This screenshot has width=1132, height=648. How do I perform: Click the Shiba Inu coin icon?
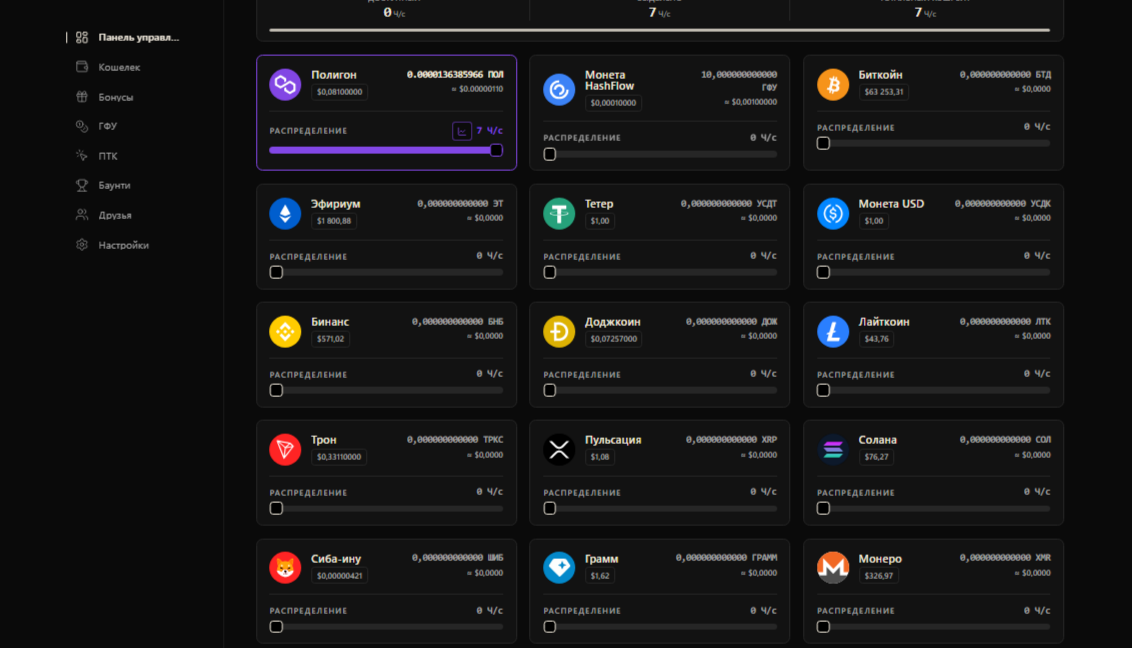[x=285, y=568]
